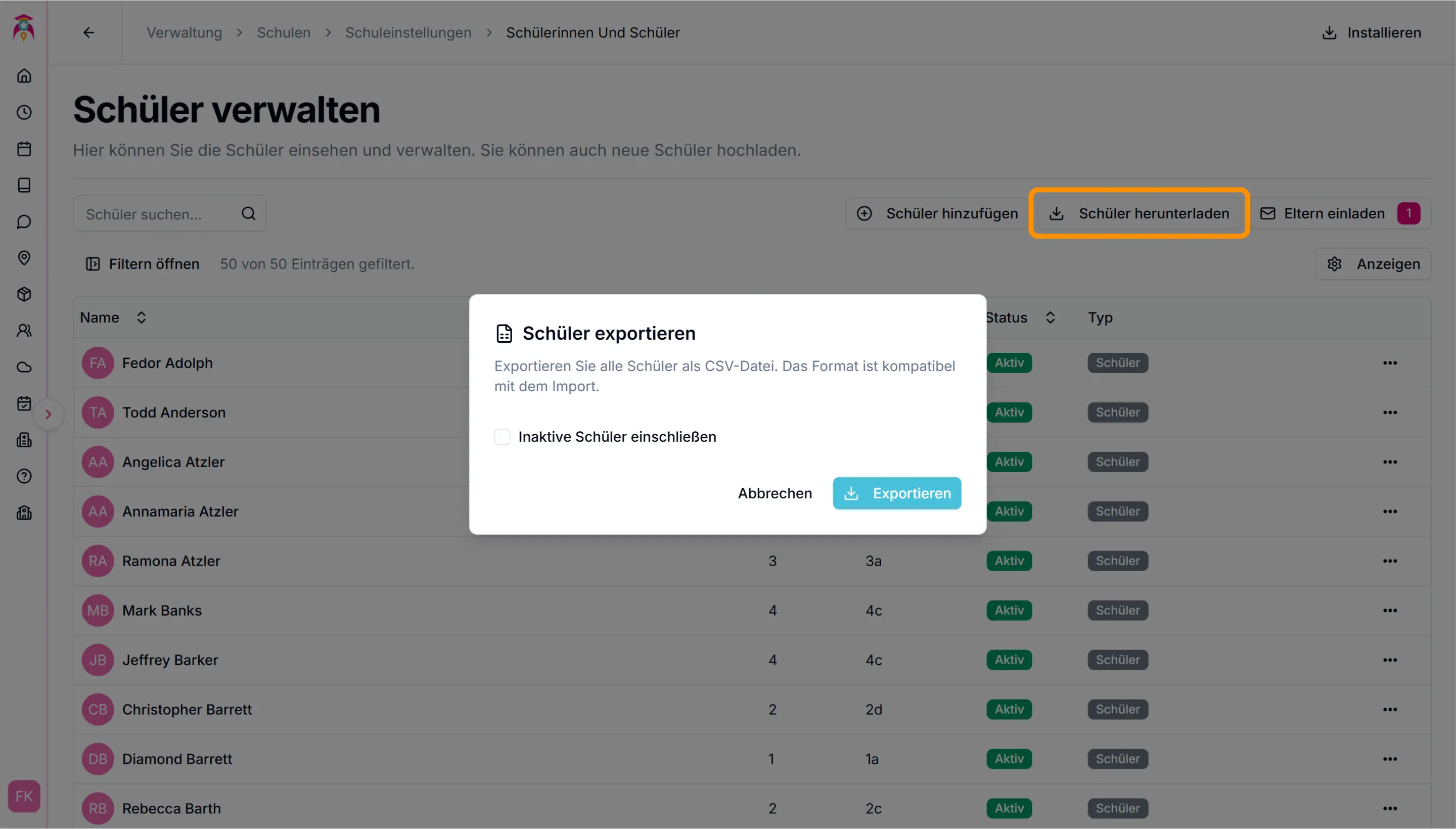The height and width of the screenshot is (829, 1456).
Task: Open the Filtern öffnen panel
Action: click(143, 264)
